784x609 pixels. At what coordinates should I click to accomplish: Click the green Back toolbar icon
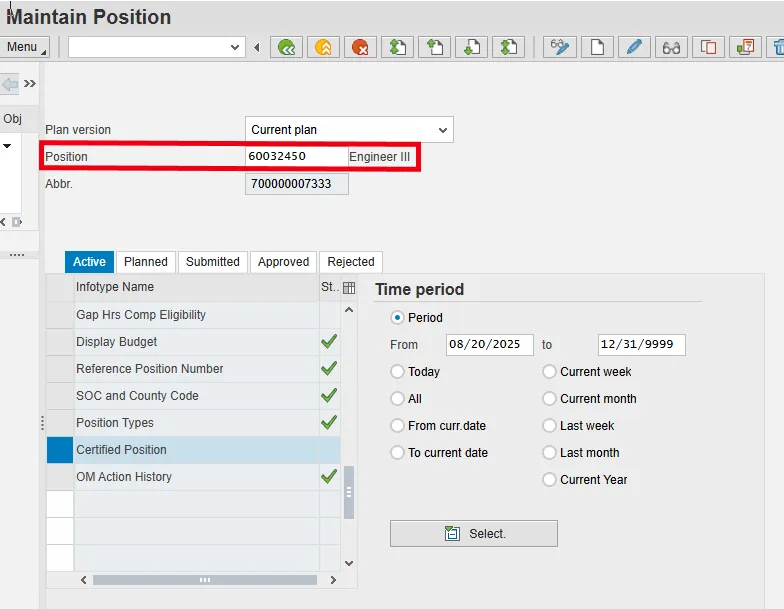pos(286,48)
